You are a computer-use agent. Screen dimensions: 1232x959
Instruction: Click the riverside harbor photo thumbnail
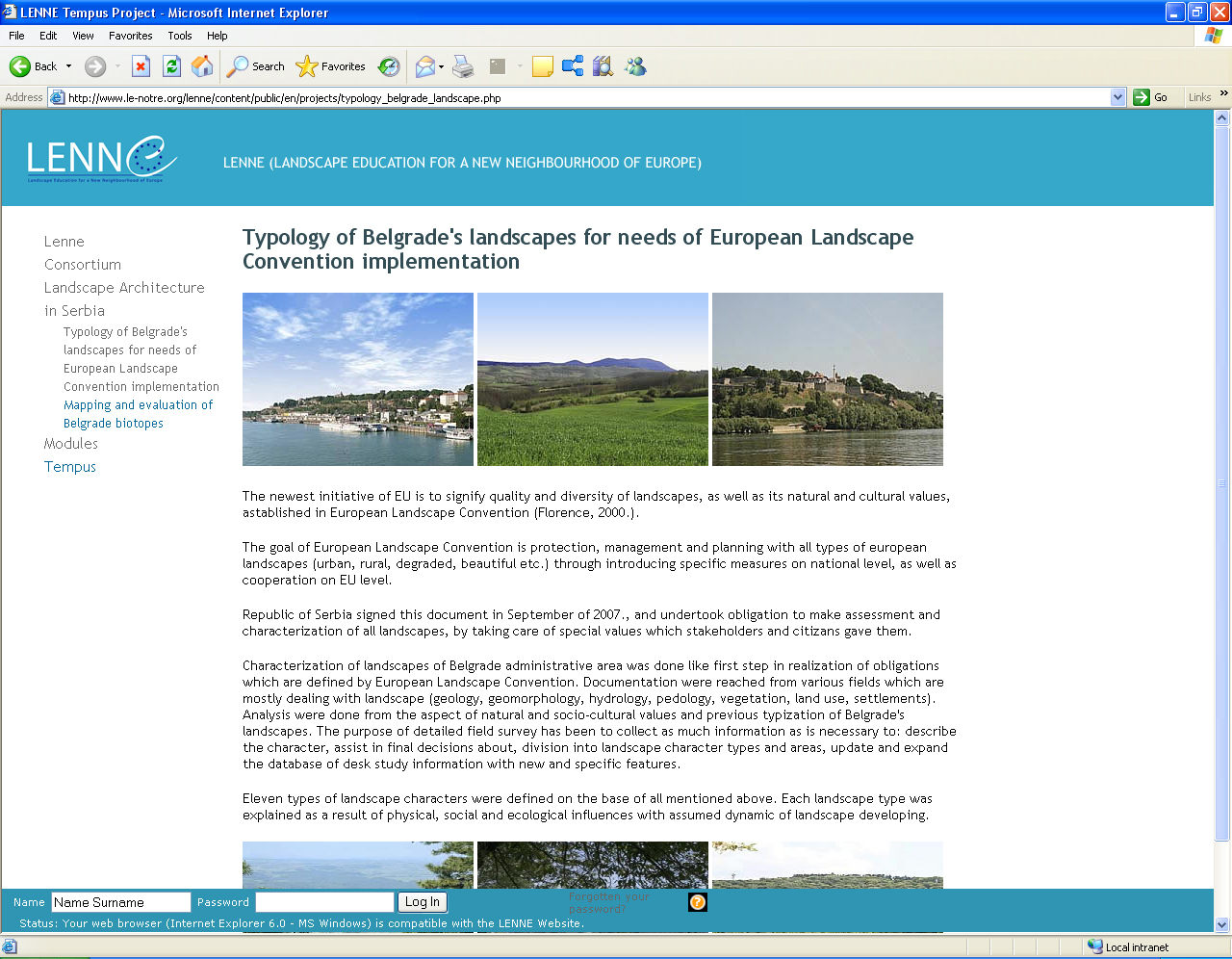point(358,379)
